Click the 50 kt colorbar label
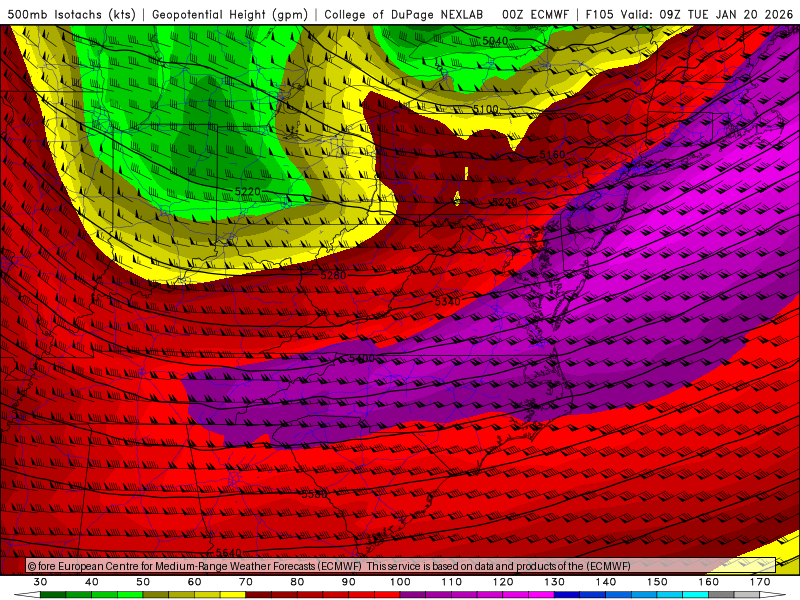 (x=143, y=582)
